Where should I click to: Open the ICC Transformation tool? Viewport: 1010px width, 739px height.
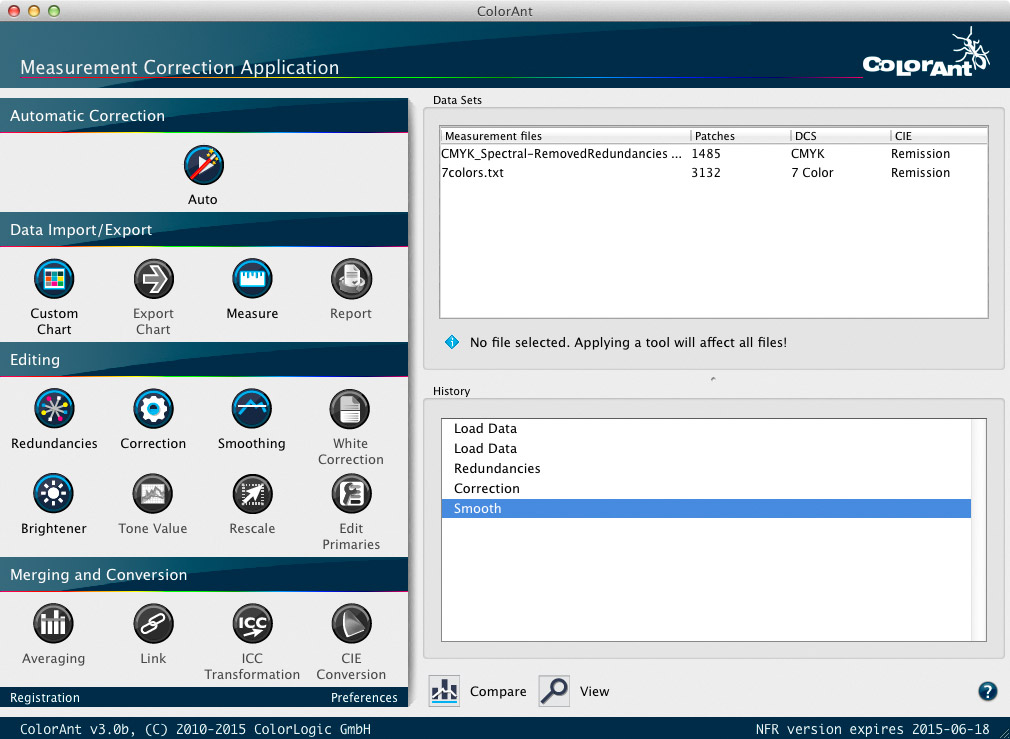tap(252, 624)
